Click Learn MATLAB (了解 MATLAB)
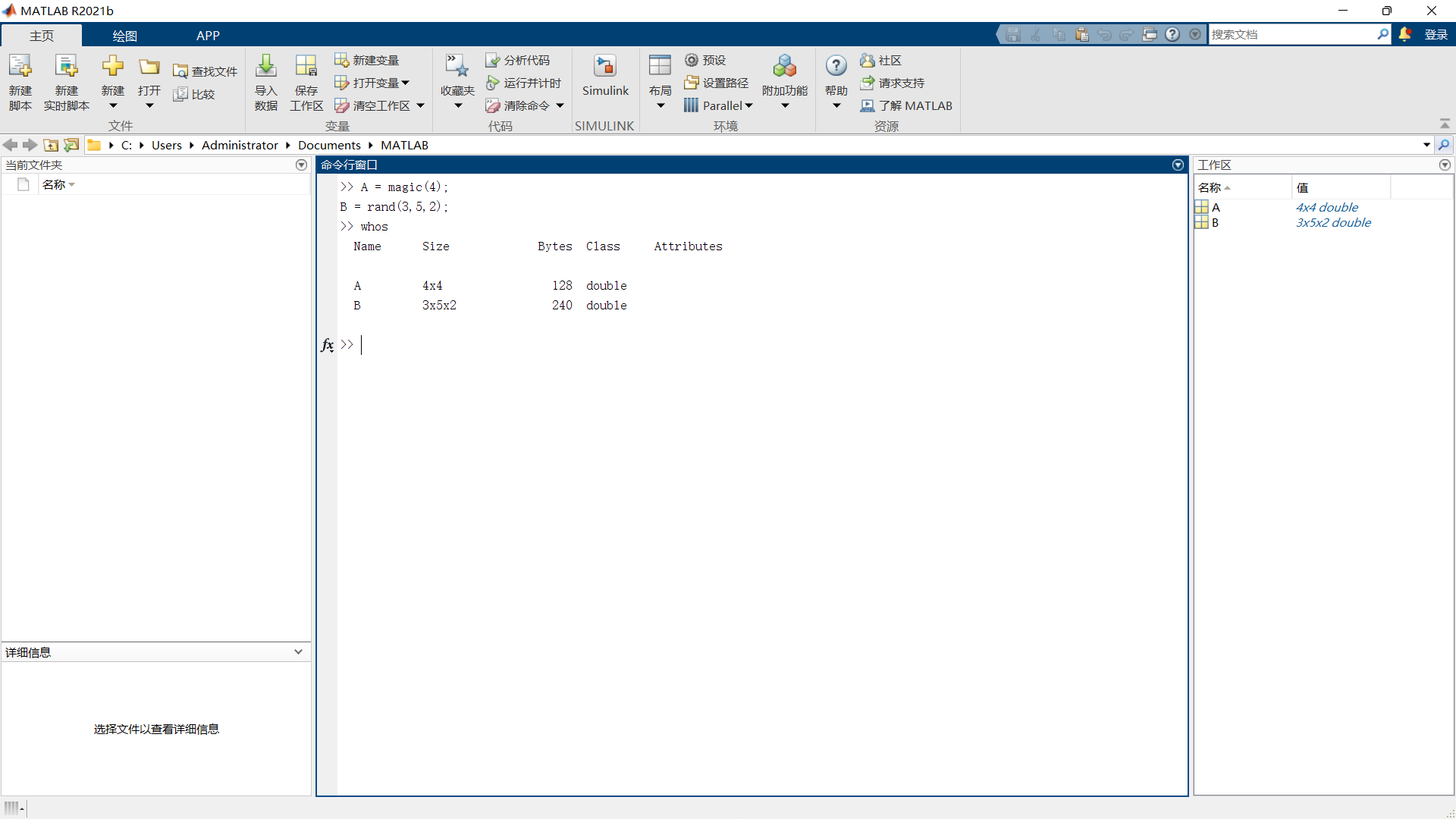This screenshot has width=1456, height=819. tap(906, 105)
